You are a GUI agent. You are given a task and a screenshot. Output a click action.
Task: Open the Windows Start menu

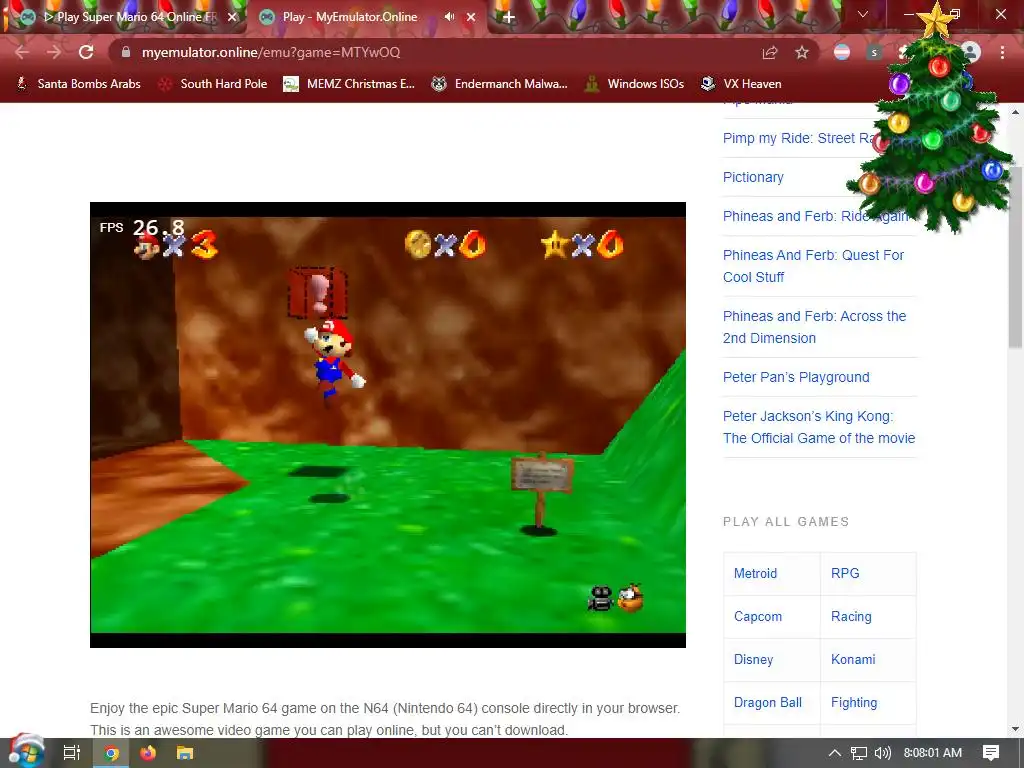[25, 751]
